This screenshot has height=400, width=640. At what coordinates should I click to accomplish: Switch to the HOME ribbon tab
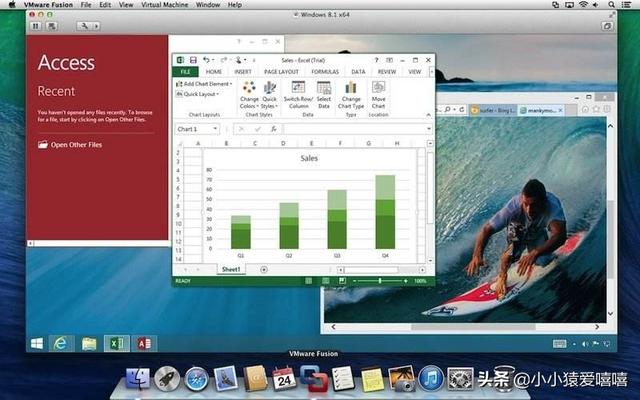coord(213,71)
